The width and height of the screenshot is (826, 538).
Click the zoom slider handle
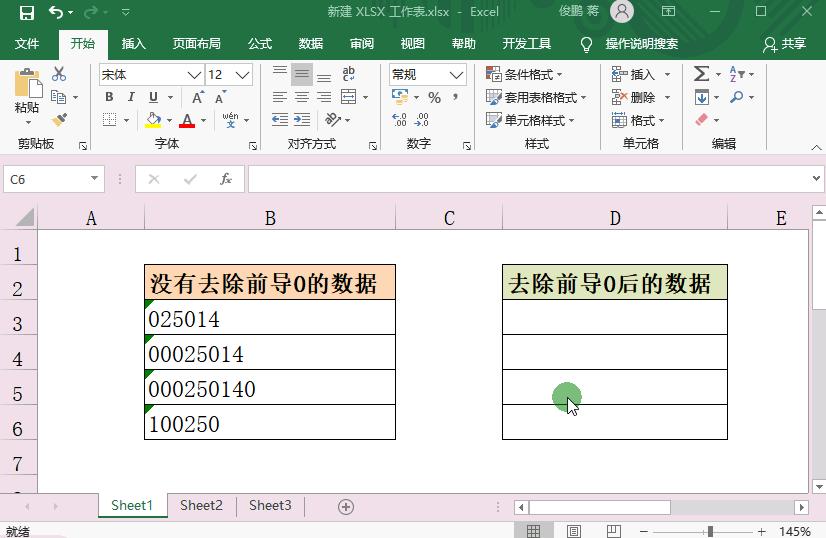click(x=710, y=531)
